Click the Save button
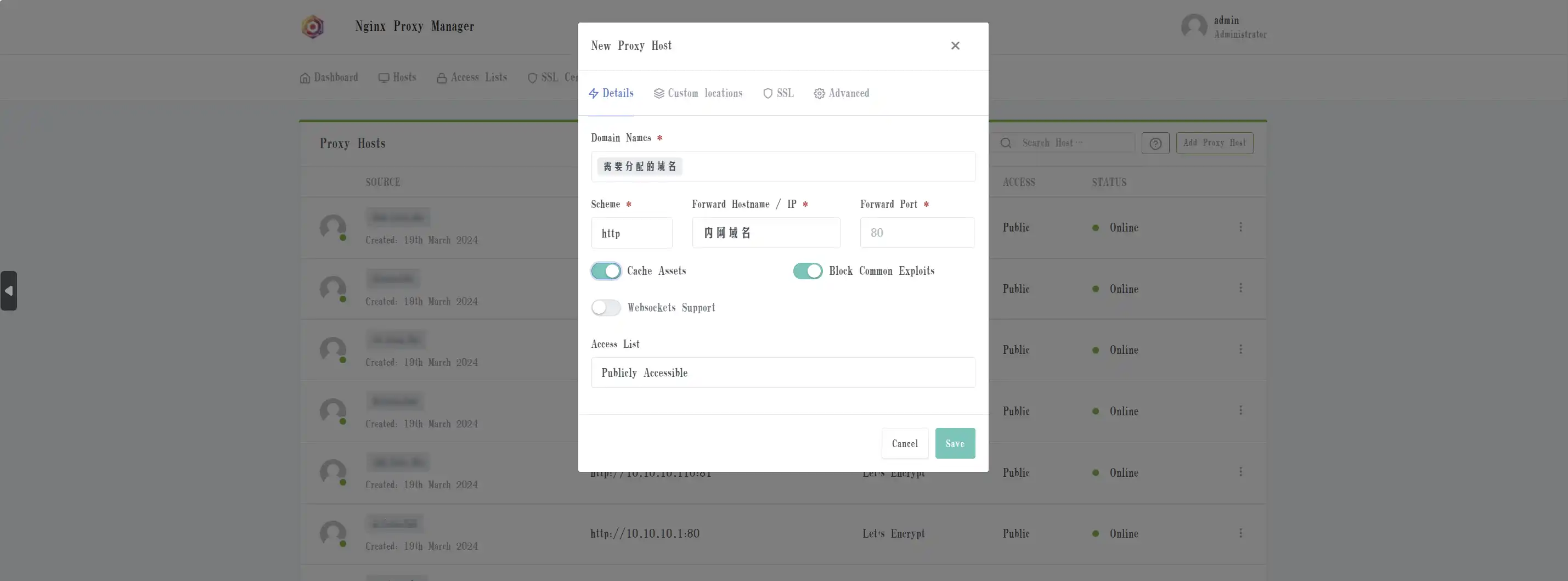 955,443
